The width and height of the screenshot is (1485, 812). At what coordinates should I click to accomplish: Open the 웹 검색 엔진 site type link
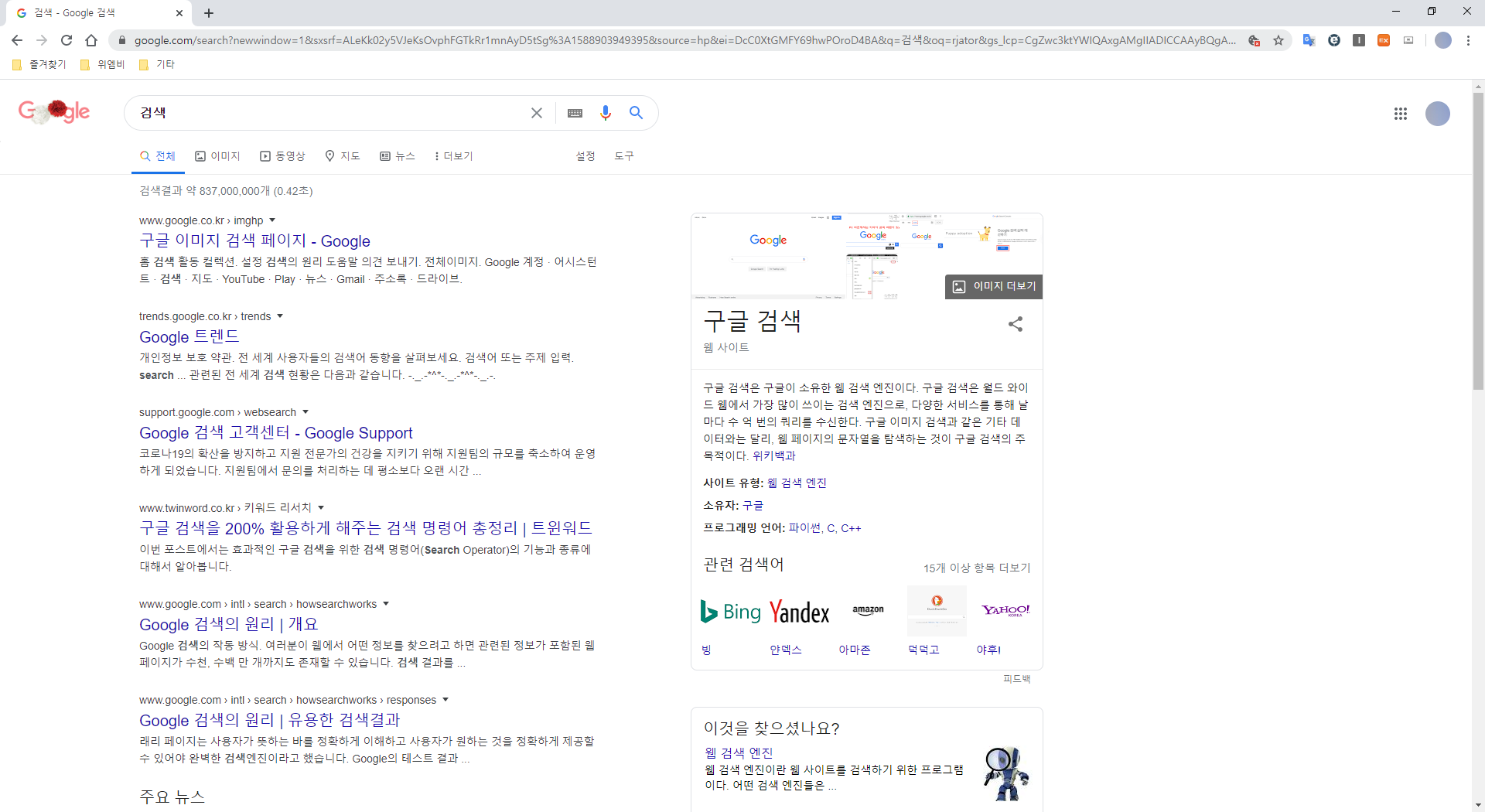(x=797, y=483)
